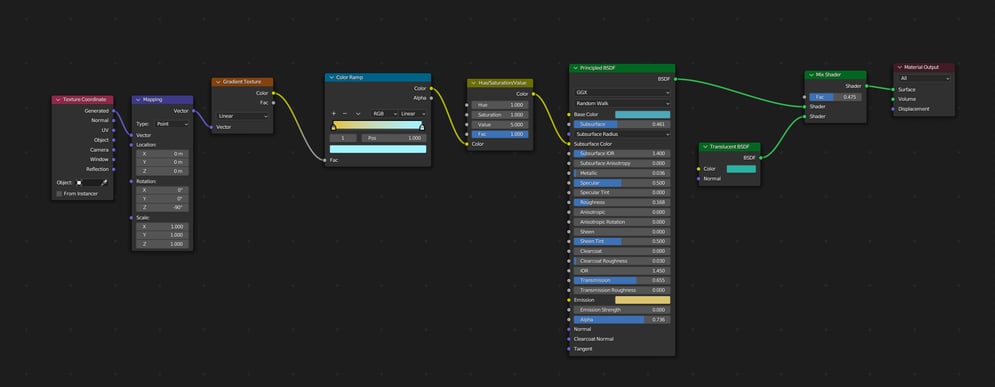Viewport: 995px width, 387px height.
Task: Click Generated output socket on Texture Coordinate
Action: [x=114, y=110]
